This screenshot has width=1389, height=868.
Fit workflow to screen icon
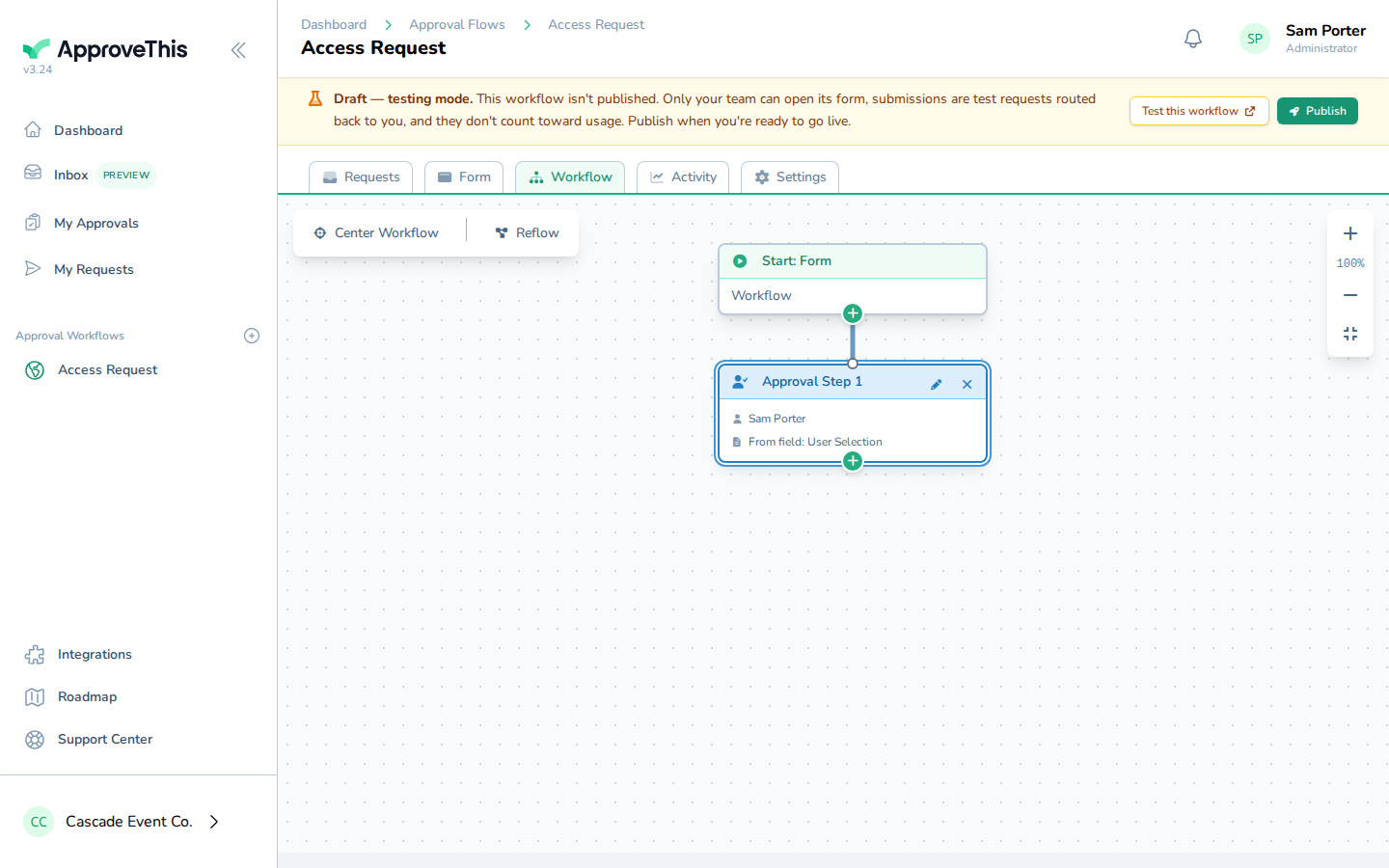(1350, 334)
